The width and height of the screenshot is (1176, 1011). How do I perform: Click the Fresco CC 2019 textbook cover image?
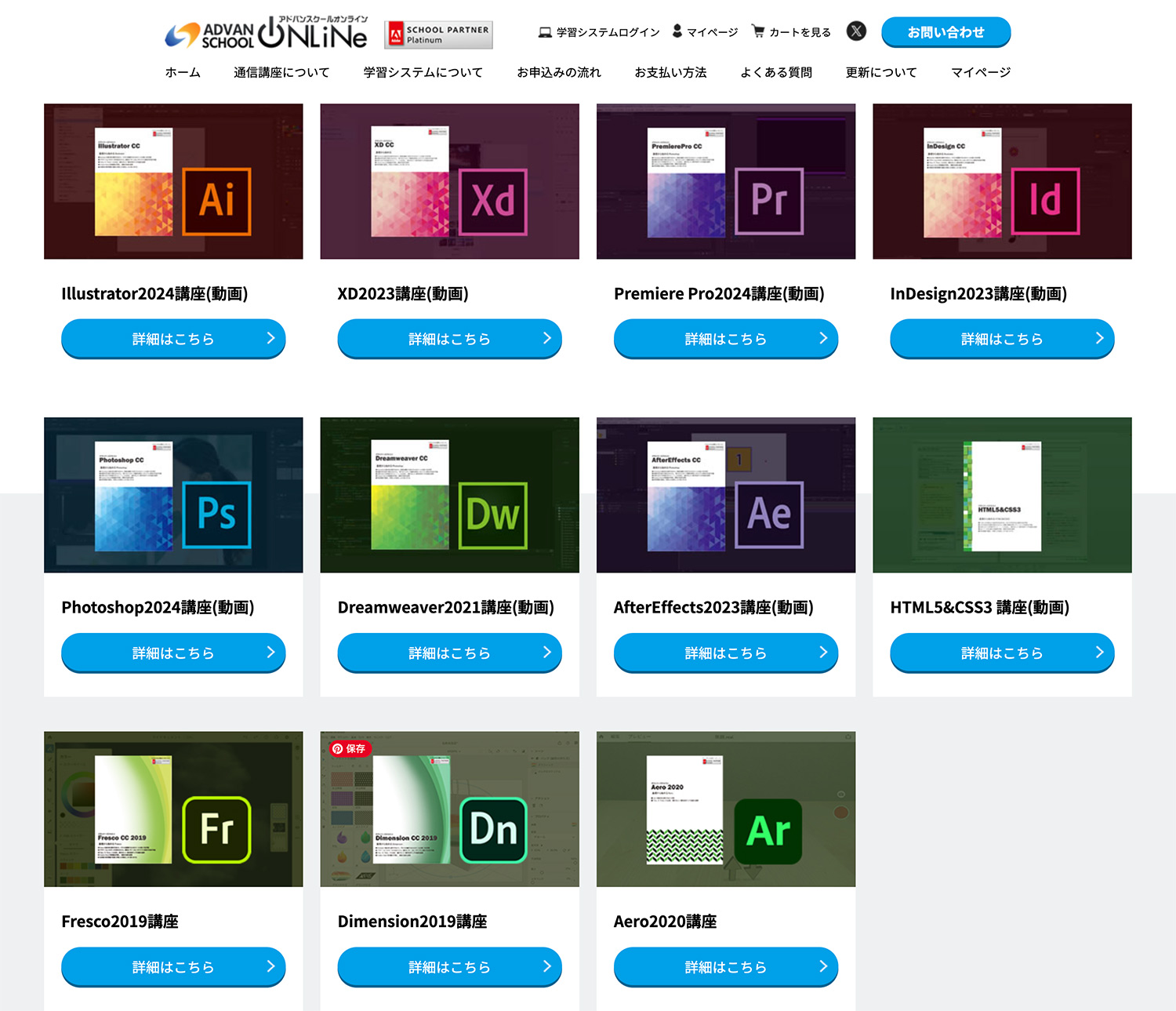pyautogui.click(x=133, y=810)
